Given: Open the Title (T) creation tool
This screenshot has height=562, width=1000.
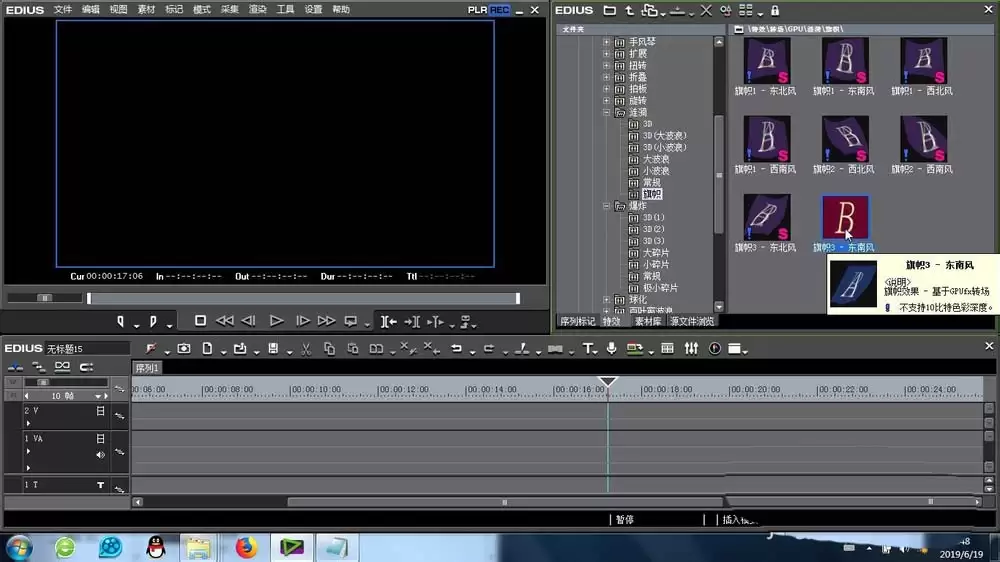Looking at the screenshot, I should click(587, 348).
